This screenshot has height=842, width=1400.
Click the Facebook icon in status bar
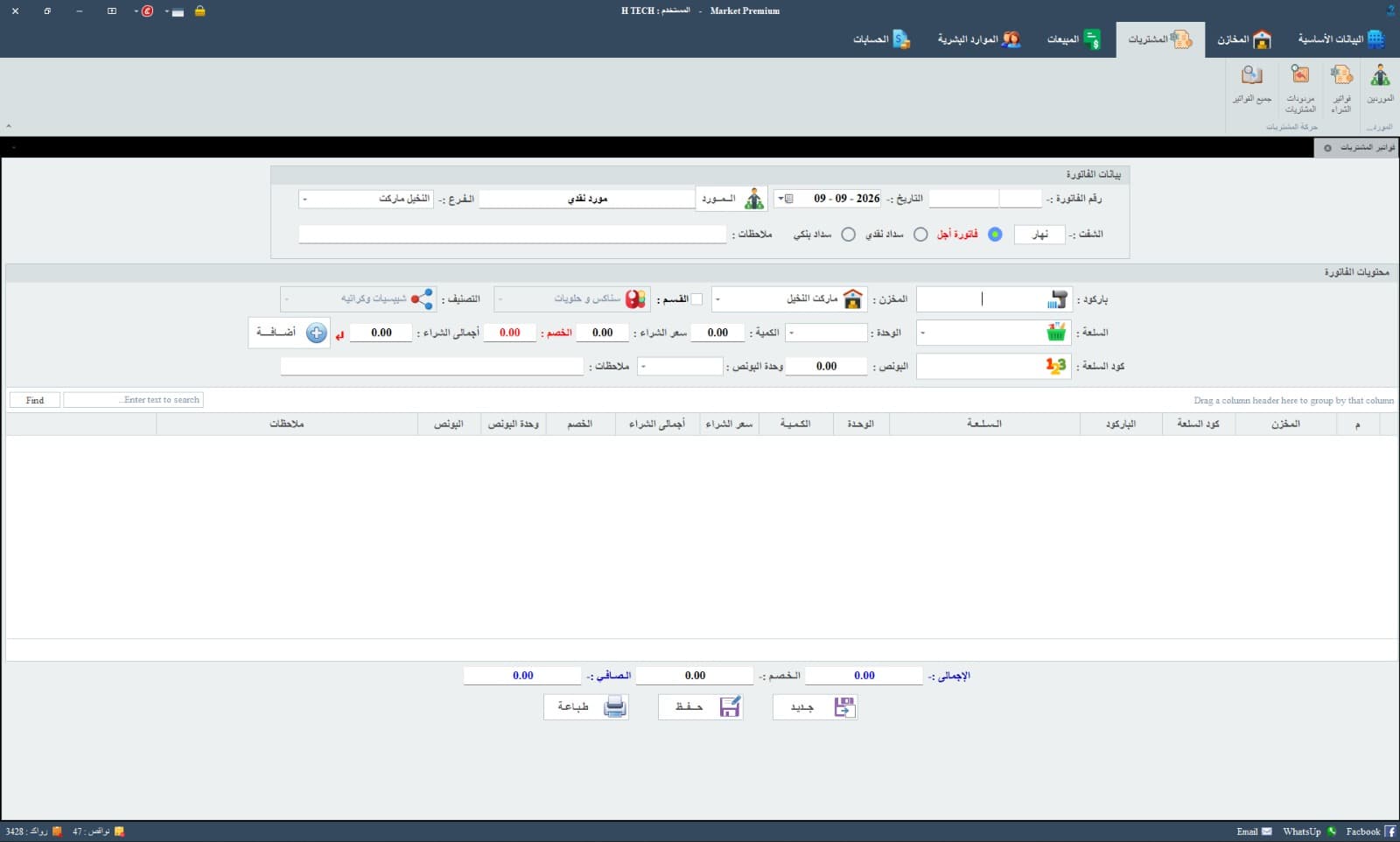click(x=1389, y=831)
